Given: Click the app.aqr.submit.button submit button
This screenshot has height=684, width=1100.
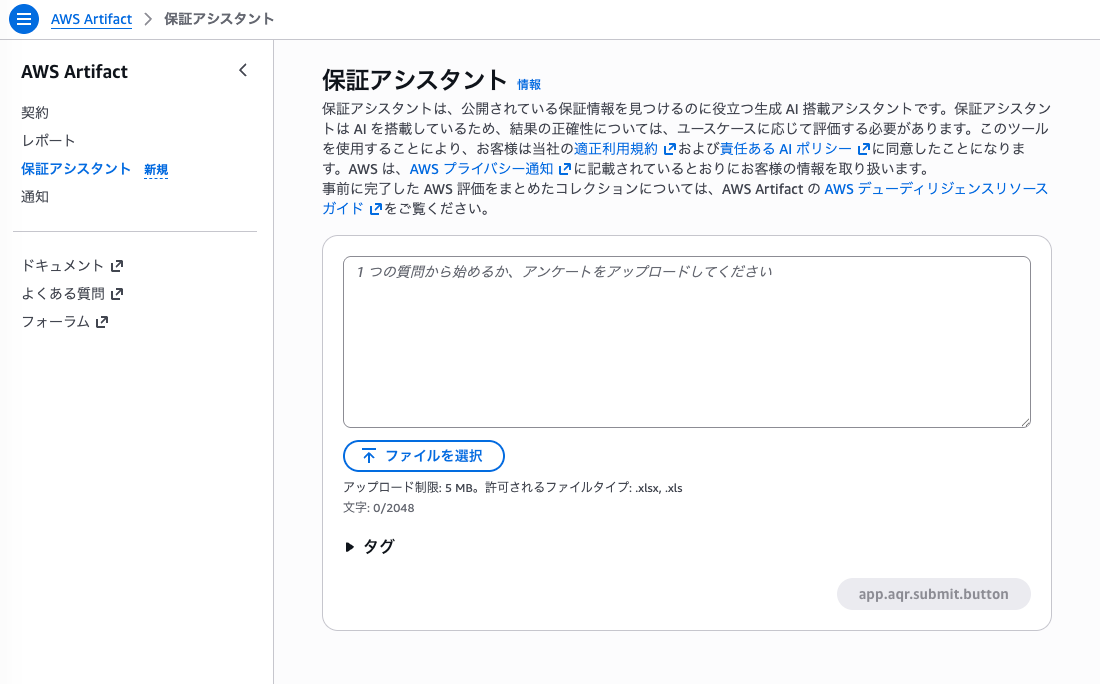Looking at the screenshot, I should click(x=933, y=594).
